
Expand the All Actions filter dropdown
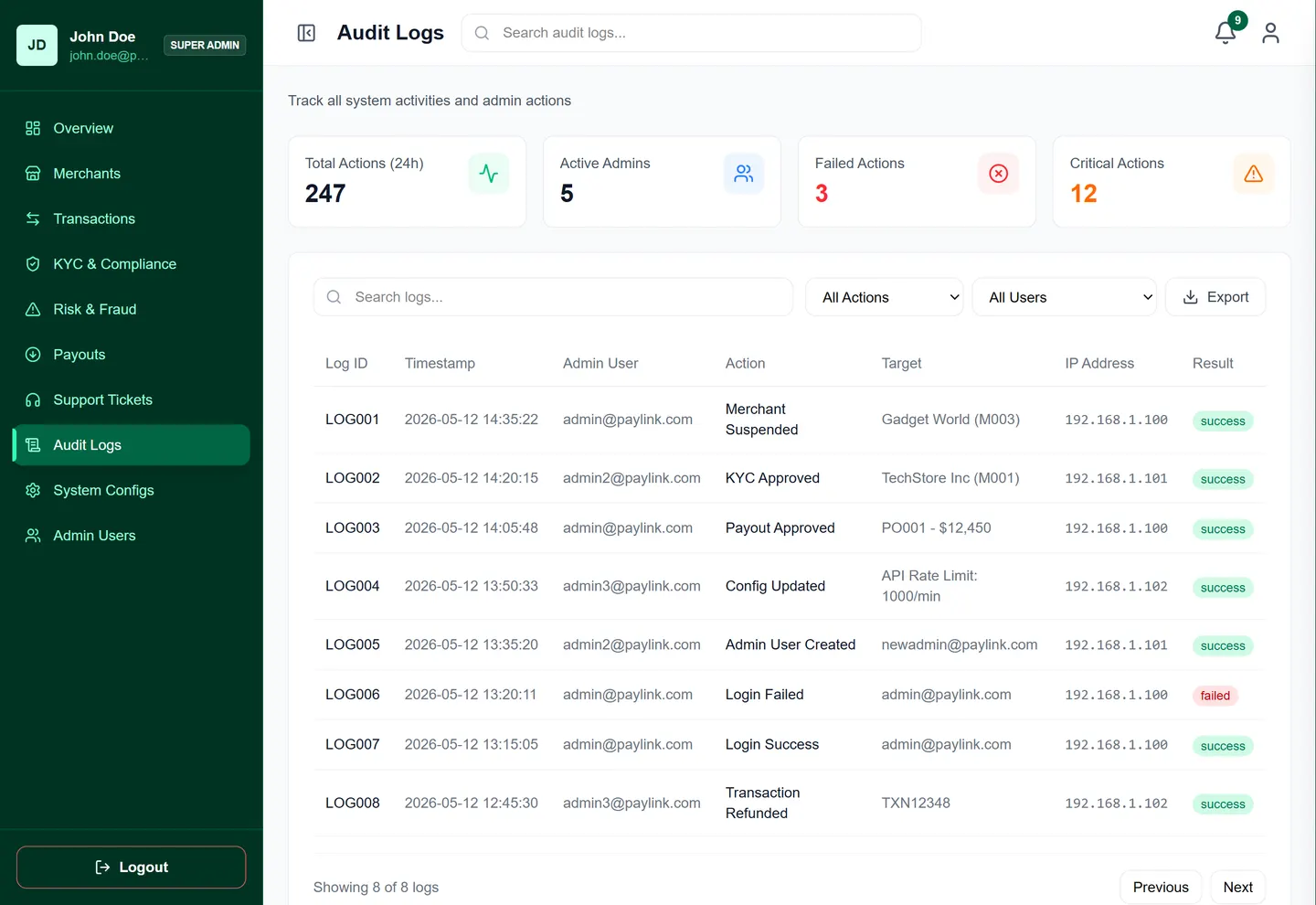(x=884, y=297)
